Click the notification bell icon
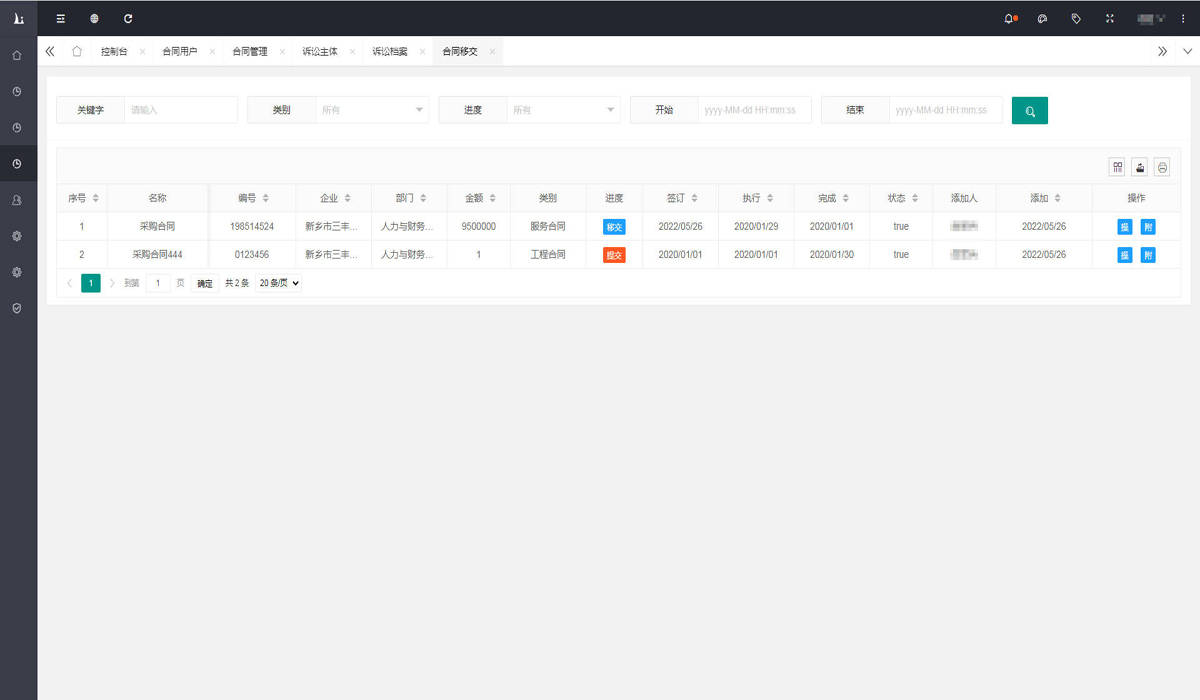 tap(1009, 18)
